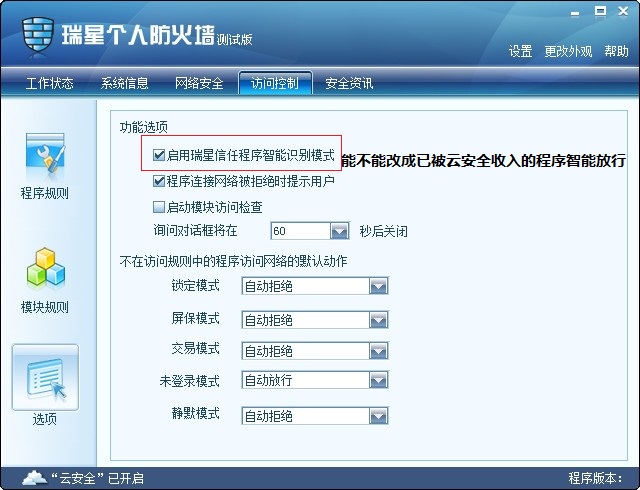Select the 访问控制 tab

pos(275,83)
